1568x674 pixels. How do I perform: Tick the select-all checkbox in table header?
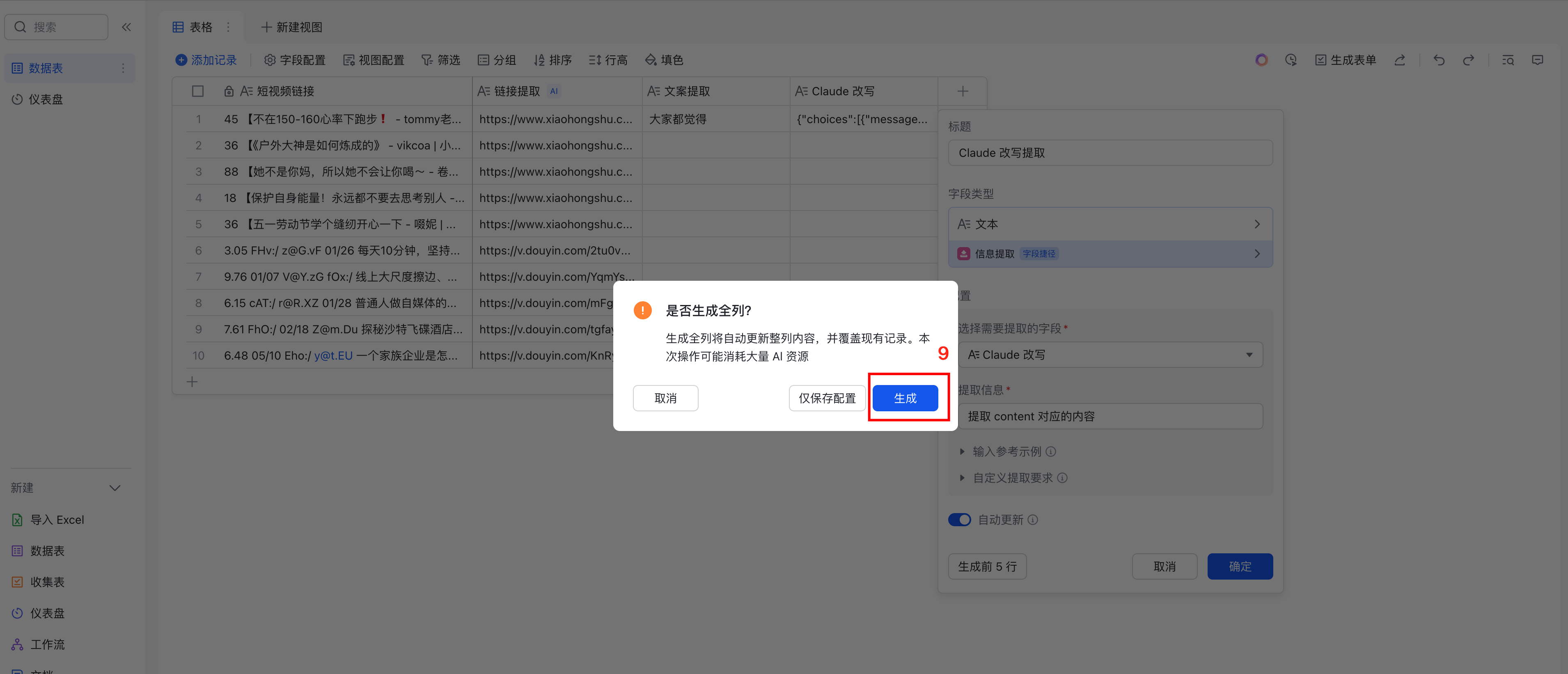point(198,91)
